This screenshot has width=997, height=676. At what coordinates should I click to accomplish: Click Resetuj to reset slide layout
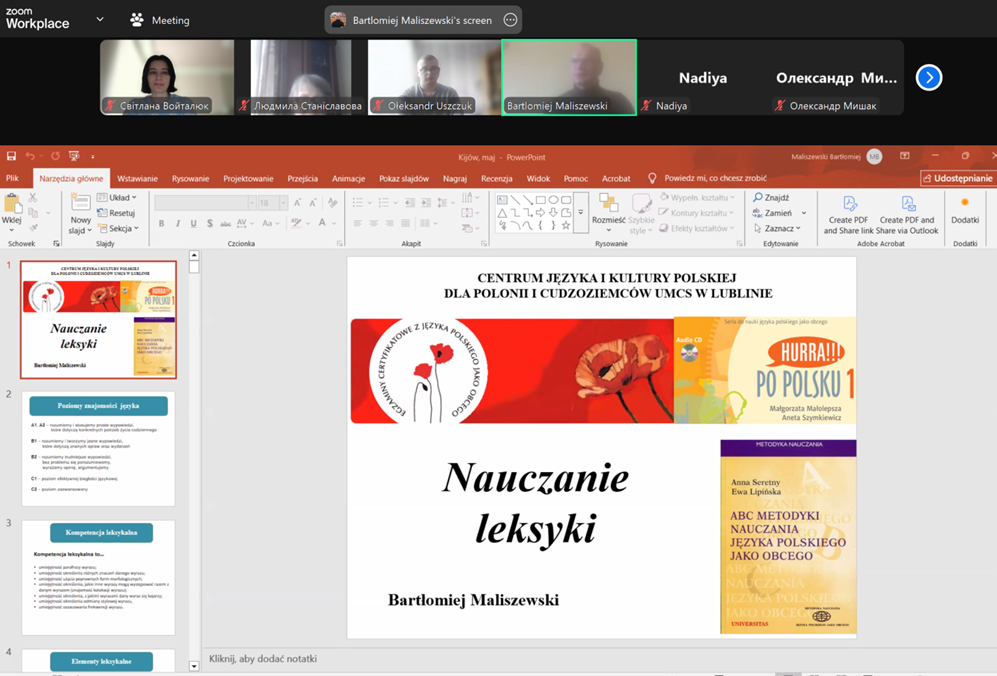116,213
